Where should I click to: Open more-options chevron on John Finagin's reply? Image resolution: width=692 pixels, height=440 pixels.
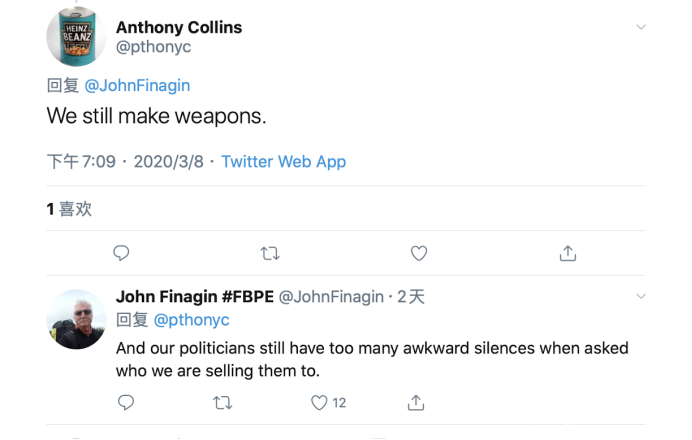[x=641, y=296]
